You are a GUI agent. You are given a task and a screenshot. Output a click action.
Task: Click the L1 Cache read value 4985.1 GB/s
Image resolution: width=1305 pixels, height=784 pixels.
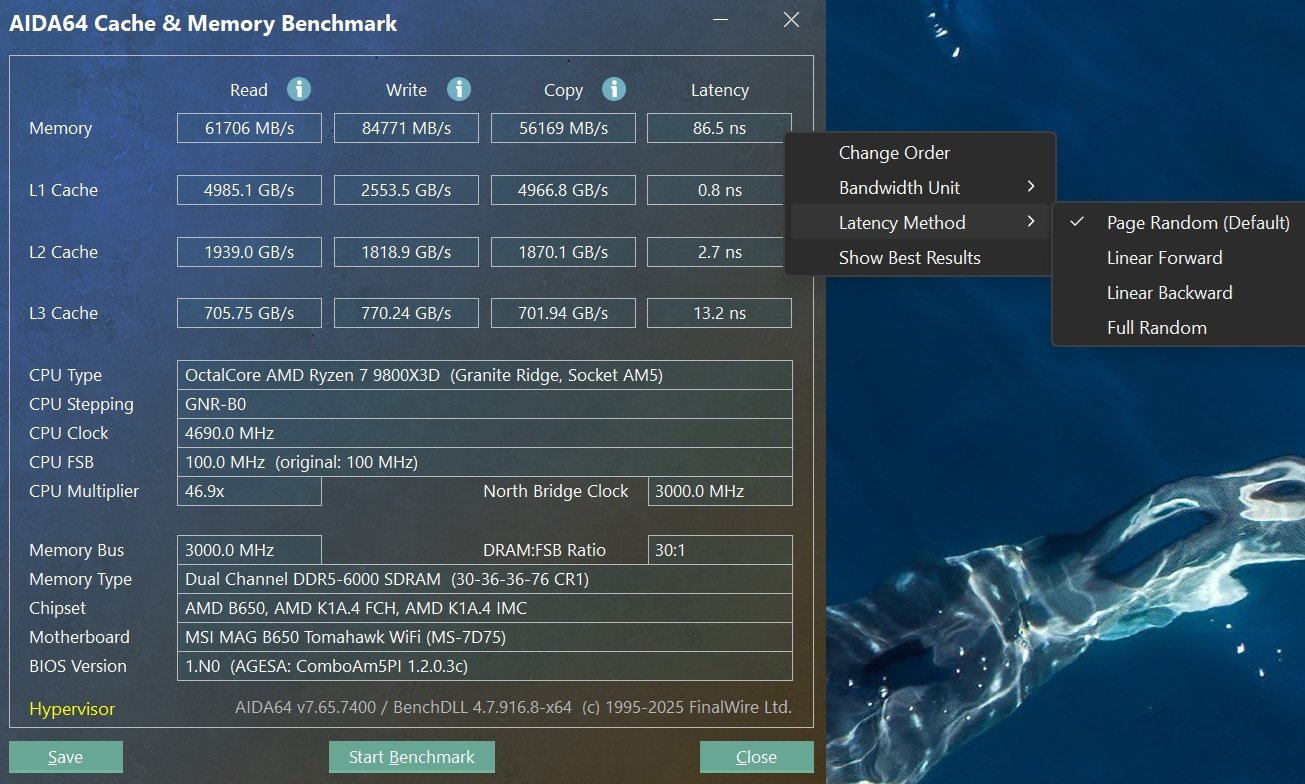pos(249,190)
